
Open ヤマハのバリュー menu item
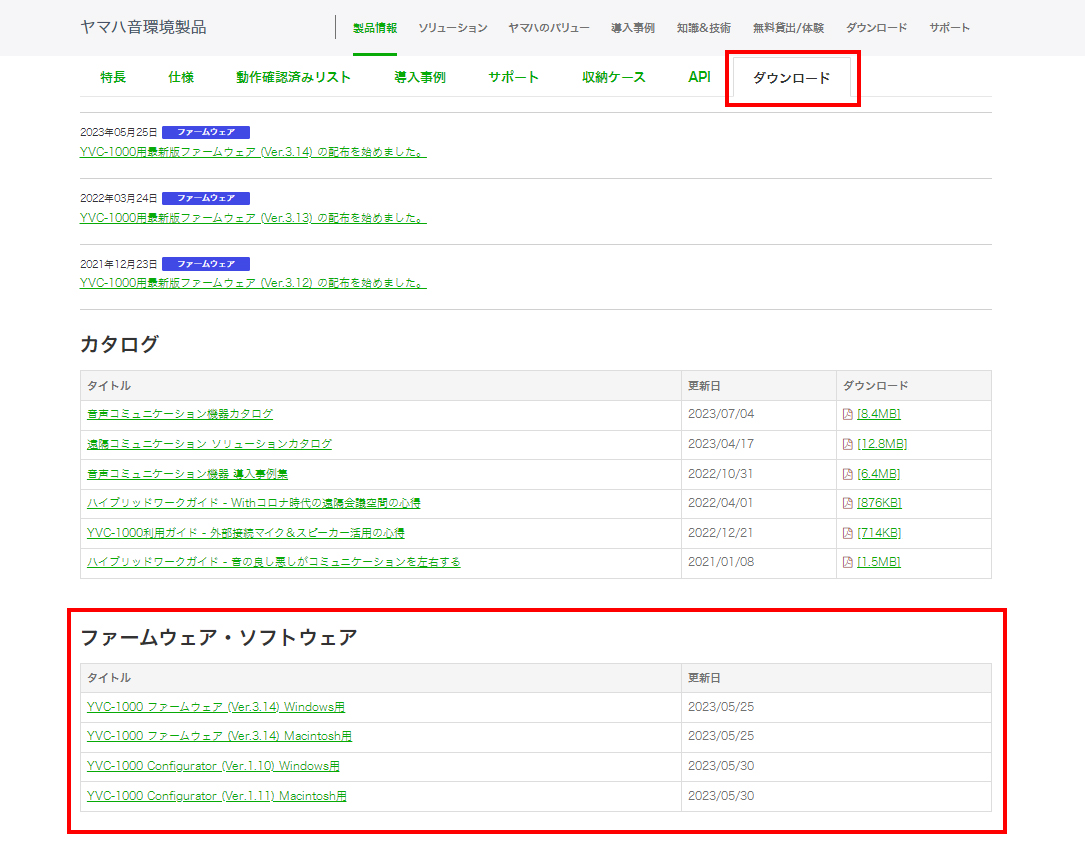(549, 28)
